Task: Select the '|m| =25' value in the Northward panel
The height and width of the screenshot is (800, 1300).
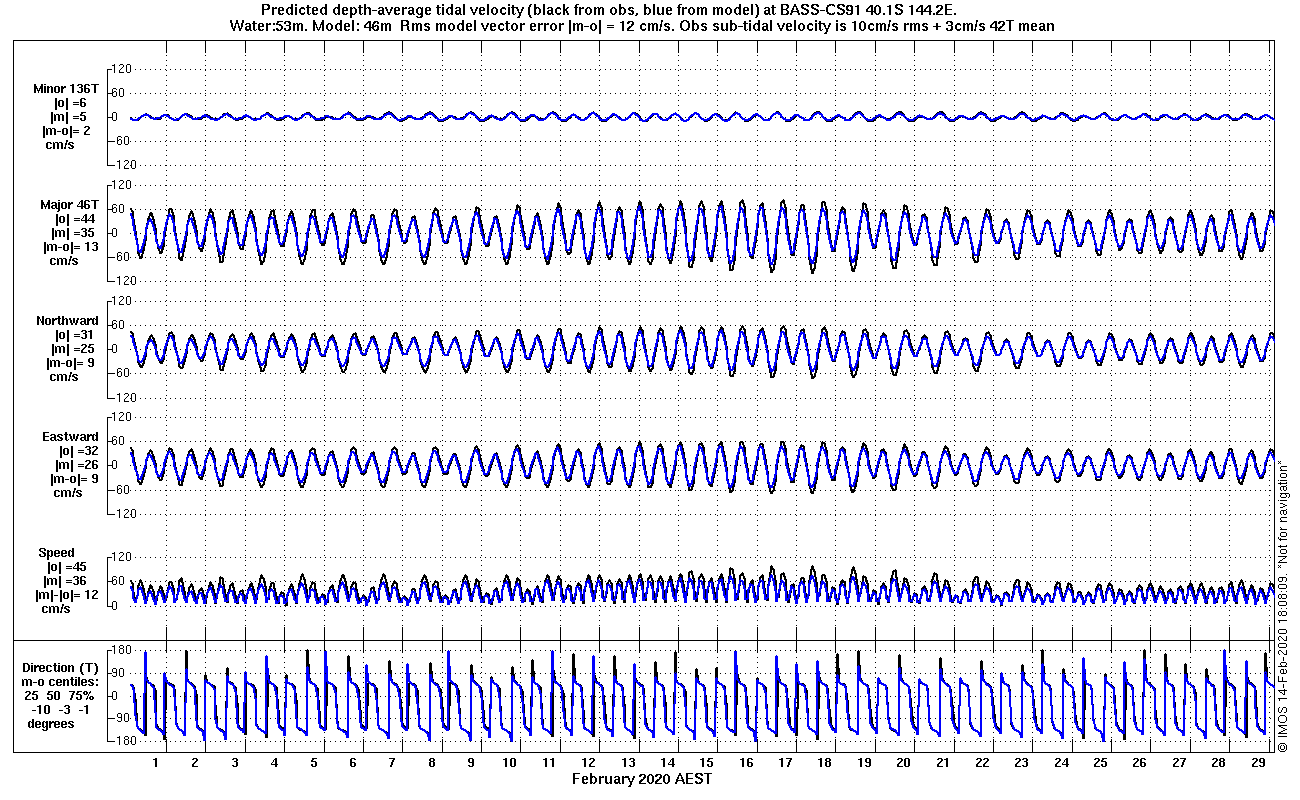Action: tap(75, 349)
